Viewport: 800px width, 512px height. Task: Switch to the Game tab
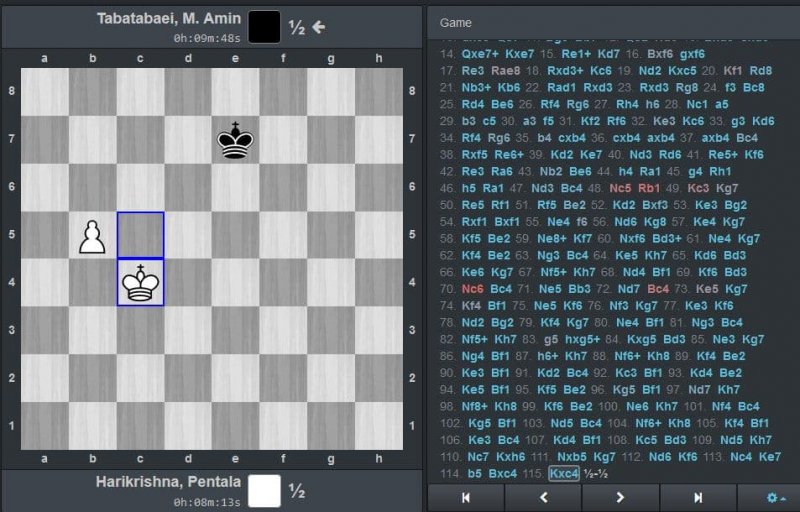pos(456,22)
